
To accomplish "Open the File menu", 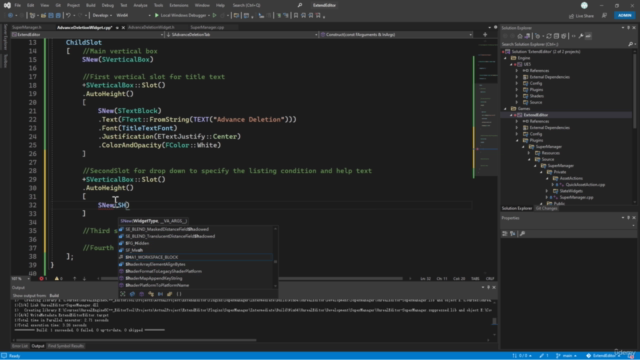I will pos(18,5).
